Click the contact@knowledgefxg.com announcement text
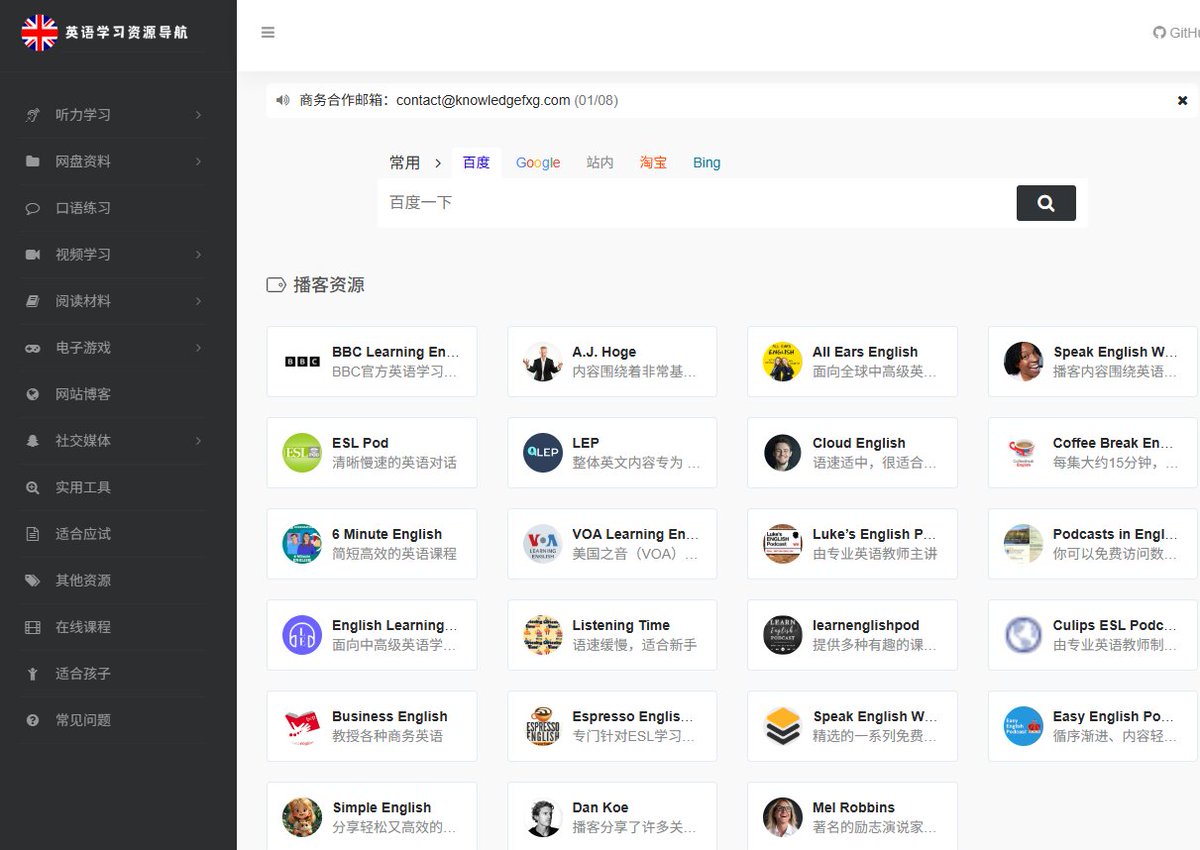This screenshot has height=850, width=1200. [x=483, y=100]
